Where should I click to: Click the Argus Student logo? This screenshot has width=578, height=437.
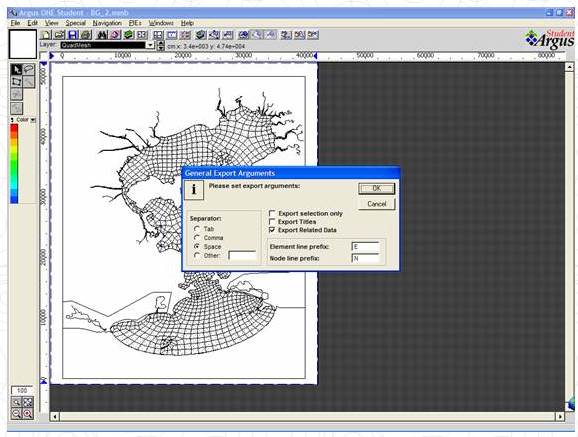(x=550, y=40)
